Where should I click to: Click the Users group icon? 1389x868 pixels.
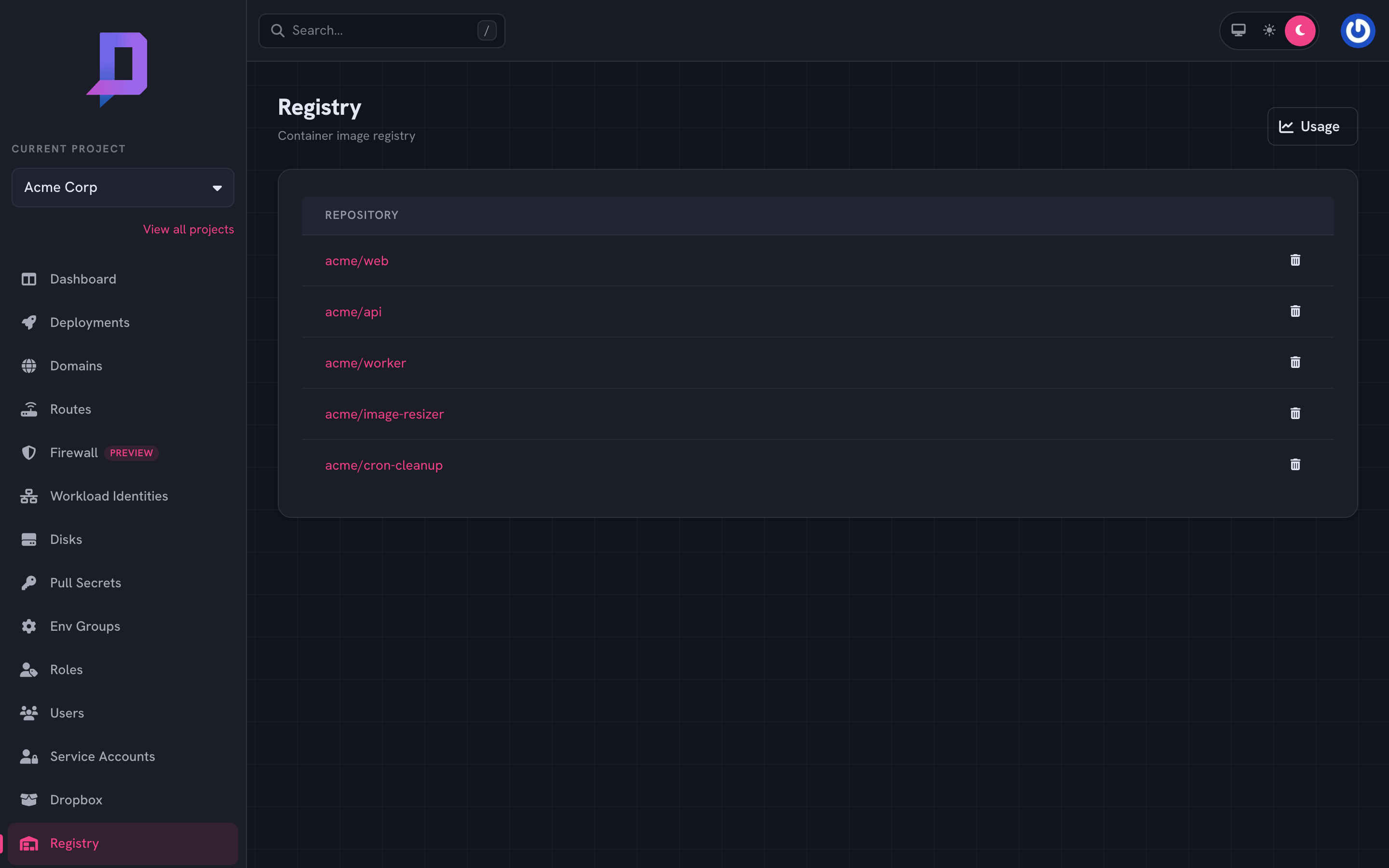pos(29,713)
